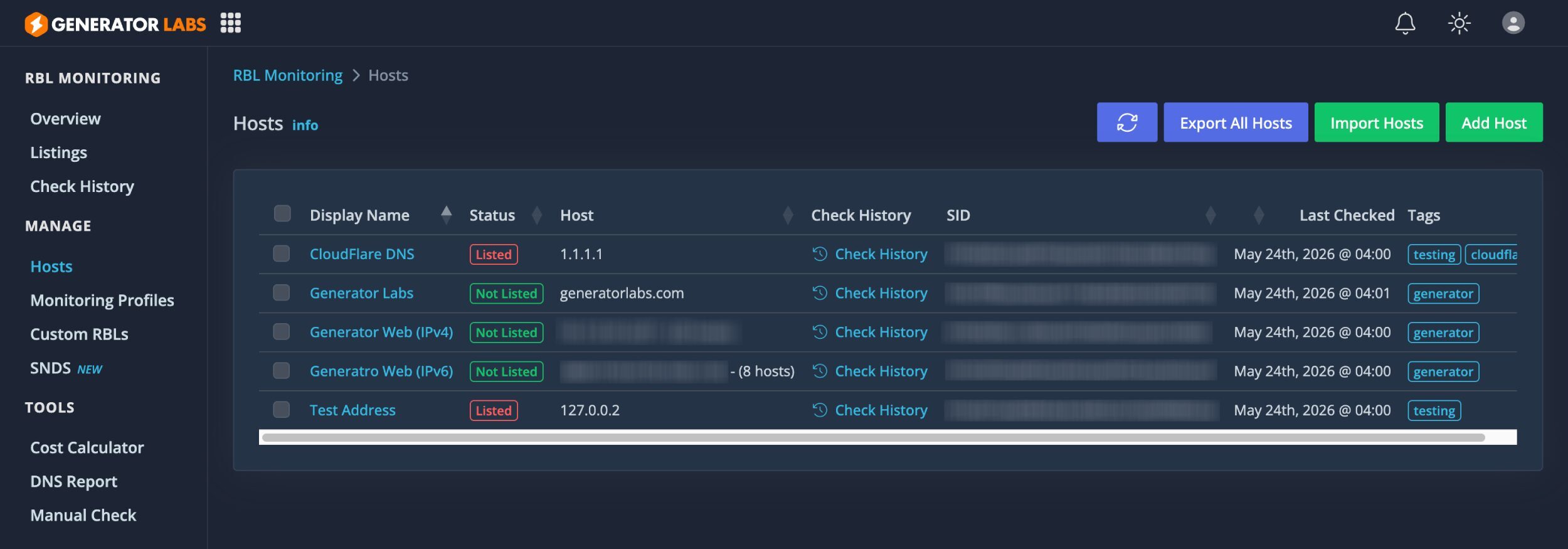The width and height of the screenshot is (1568, 549).
Task: Click the refresh hosts button
Action: tap(1127, 122)
